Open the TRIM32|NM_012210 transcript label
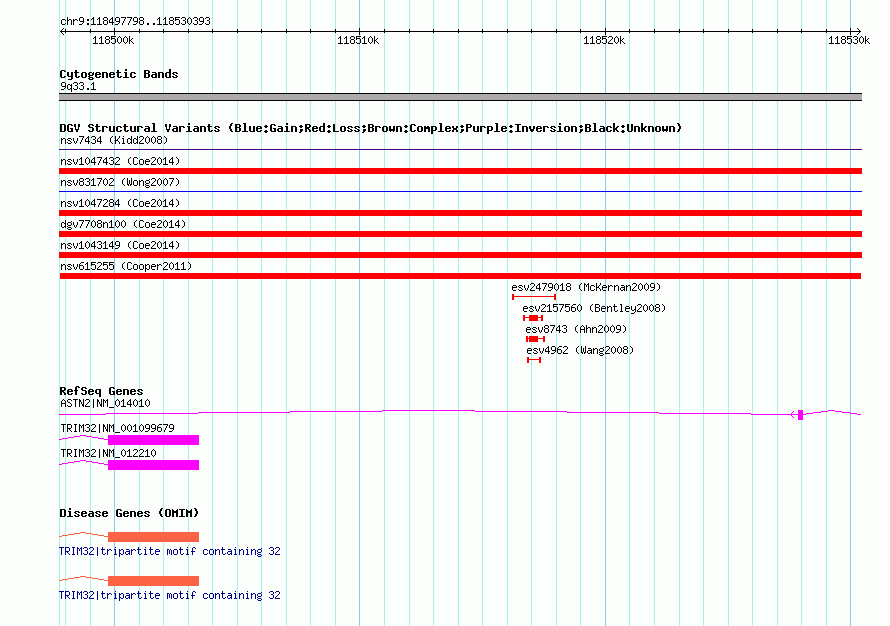This screenshot has width=890, height=626. click(x=108, y=453)
